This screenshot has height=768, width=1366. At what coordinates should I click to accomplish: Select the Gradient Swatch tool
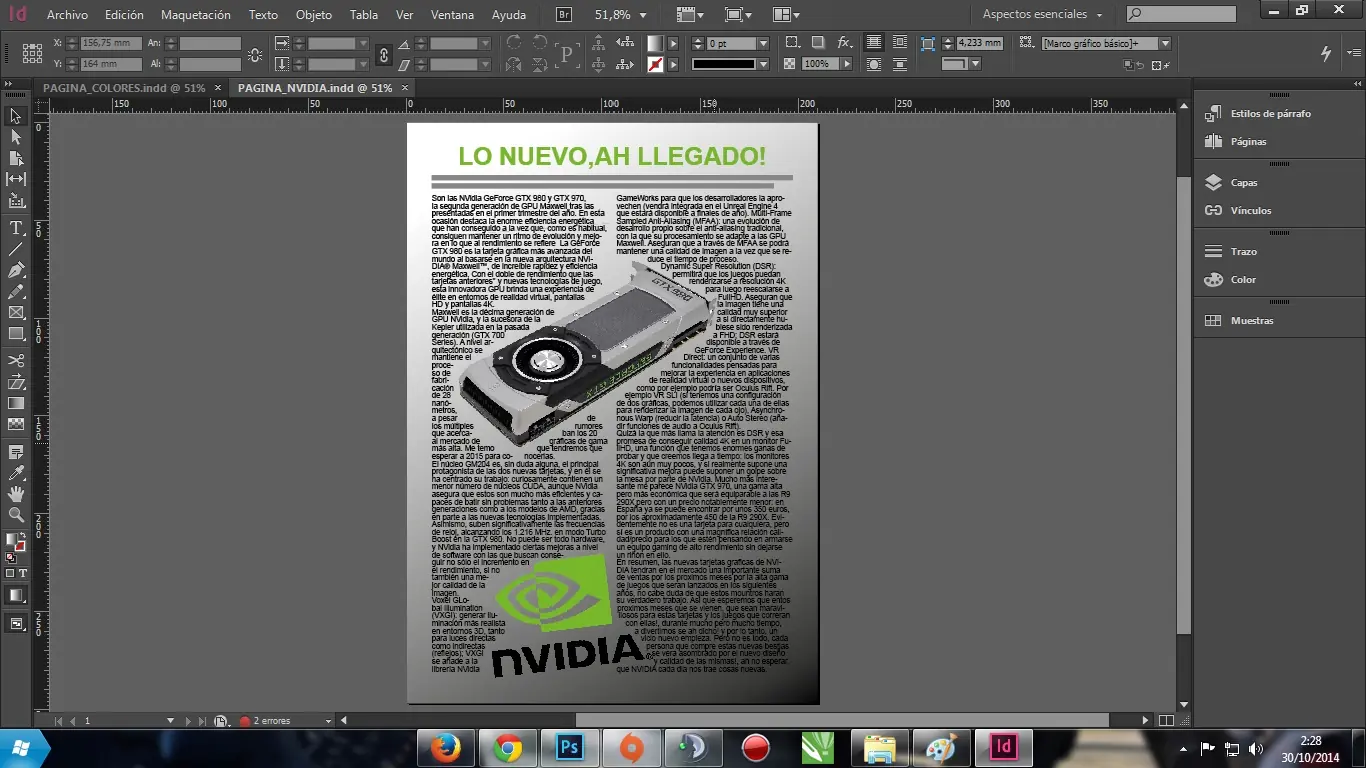(x=16, y=403)
